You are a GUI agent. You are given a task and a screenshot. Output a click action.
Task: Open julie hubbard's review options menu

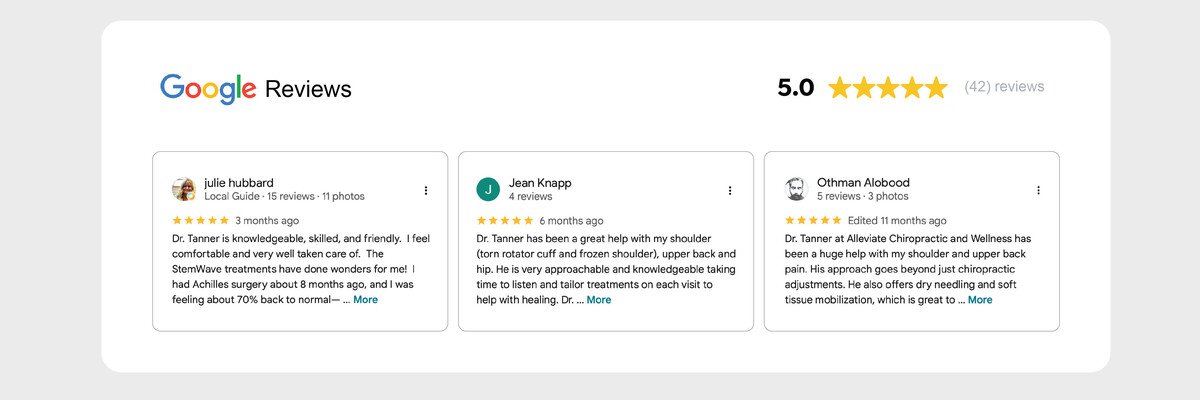point(426,190)
